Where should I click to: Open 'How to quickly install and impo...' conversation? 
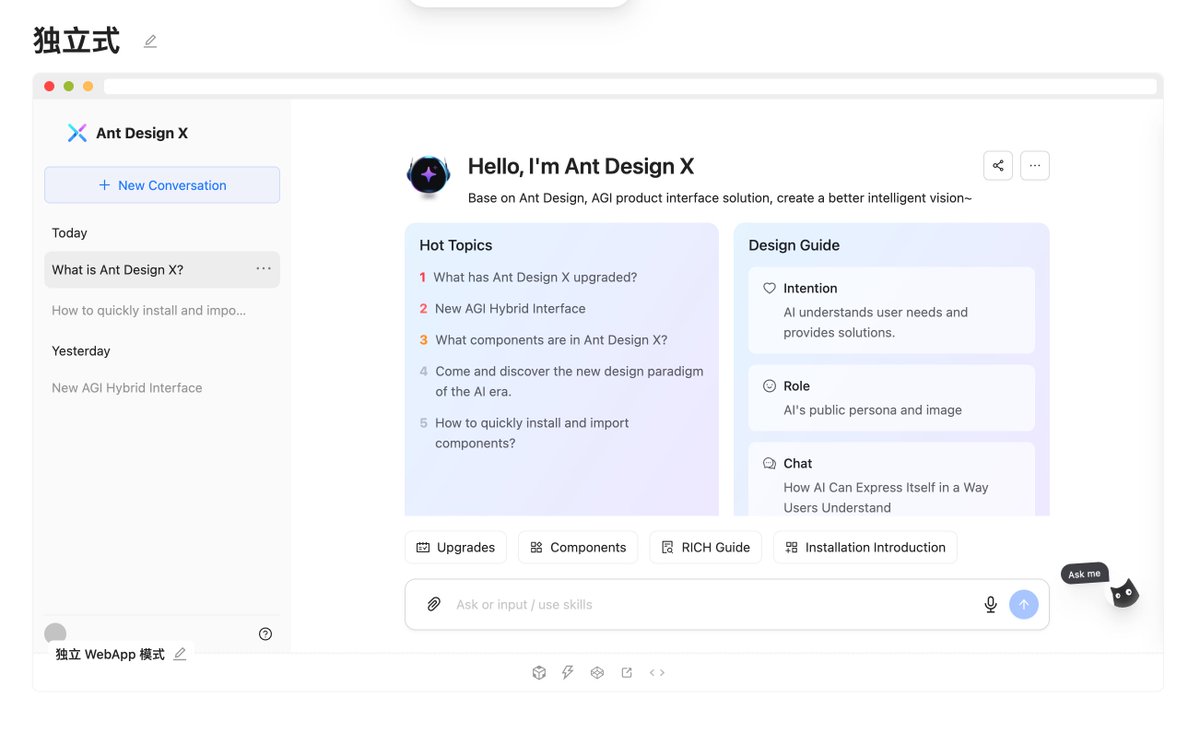click(162, 310)
